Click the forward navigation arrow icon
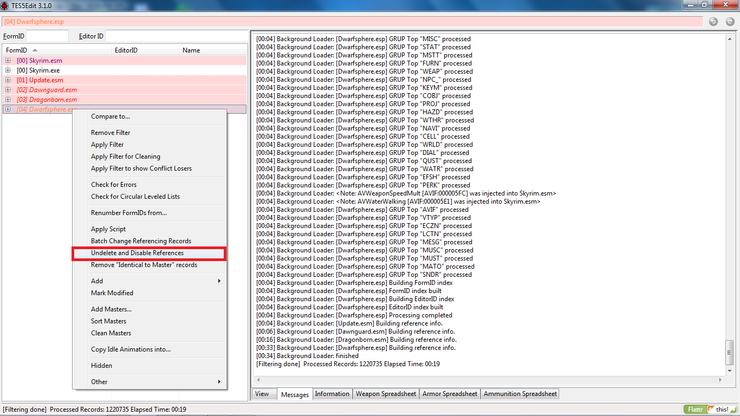 (729, 20)
